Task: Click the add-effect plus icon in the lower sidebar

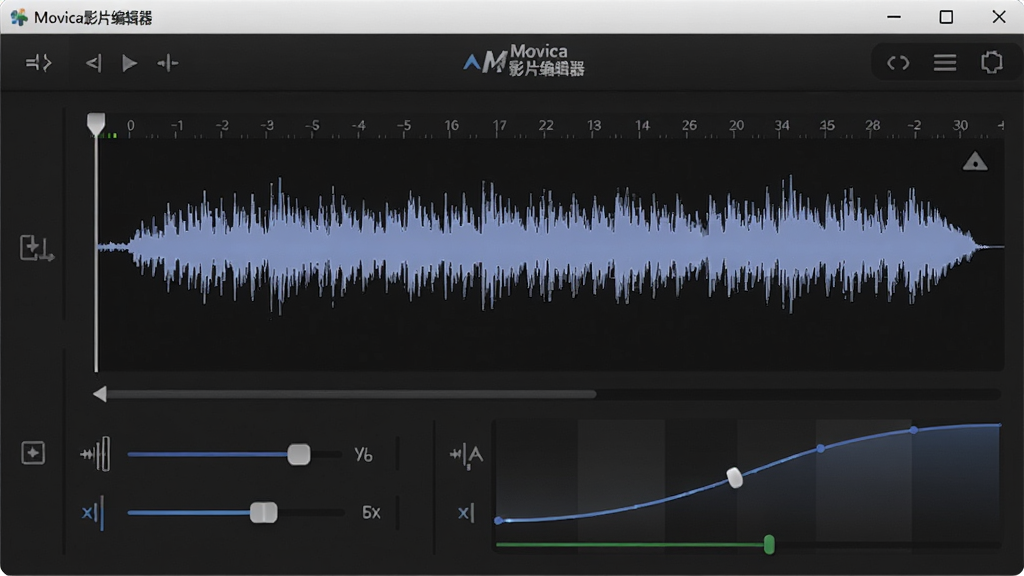Action: [33, 453]
